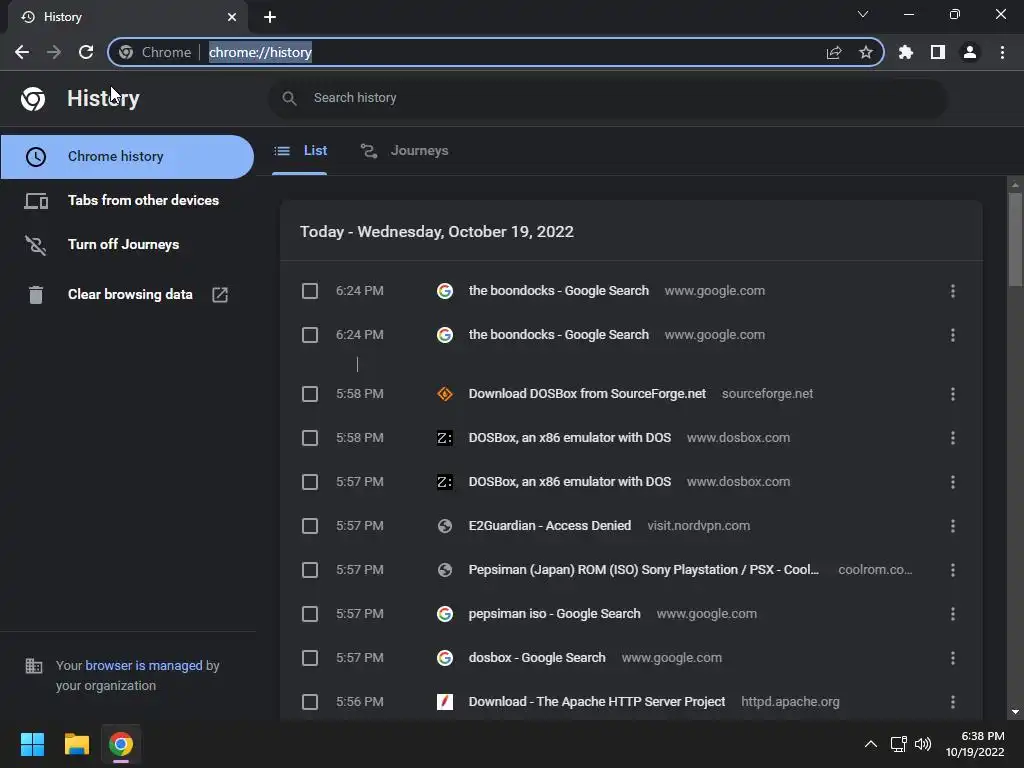Open actions menu for pepsiman iso search

pyautogui.click(x=953, y=614)
